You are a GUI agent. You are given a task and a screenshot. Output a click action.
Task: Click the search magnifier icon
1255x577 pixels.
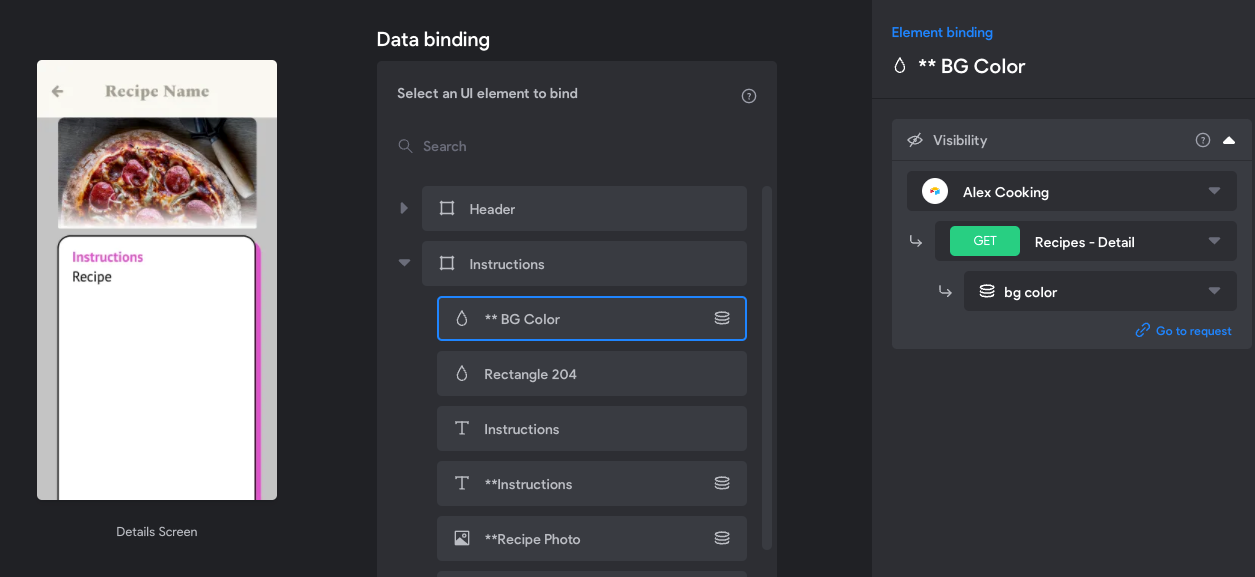(x=405, y=146)
